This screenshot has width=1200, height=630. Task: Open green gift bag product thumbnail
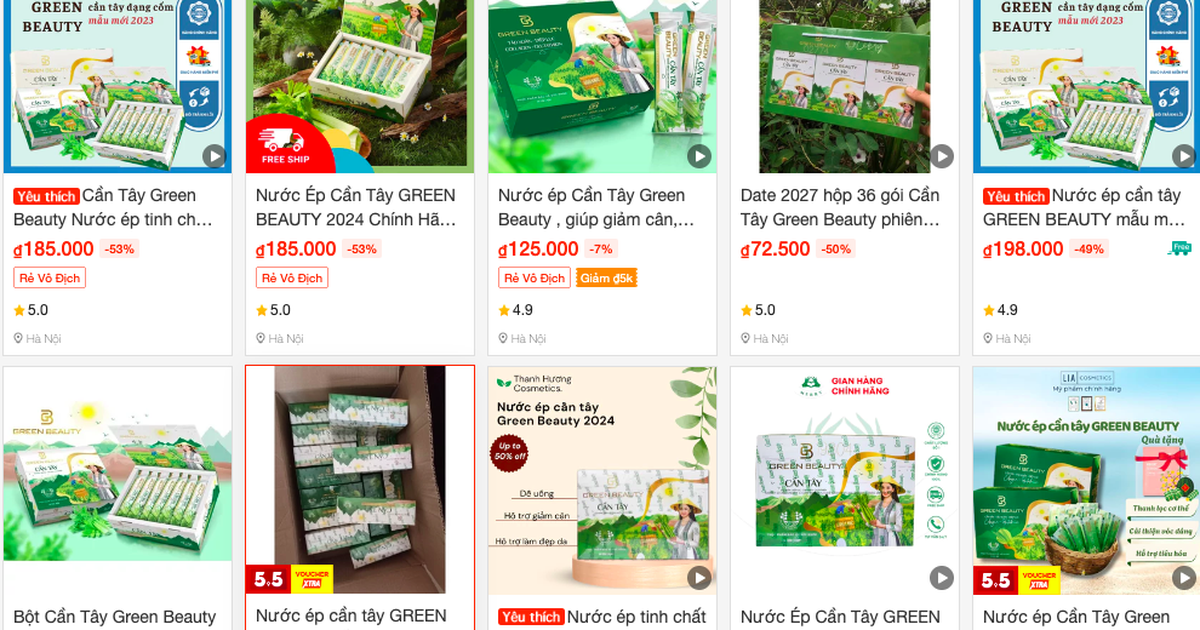844,86
